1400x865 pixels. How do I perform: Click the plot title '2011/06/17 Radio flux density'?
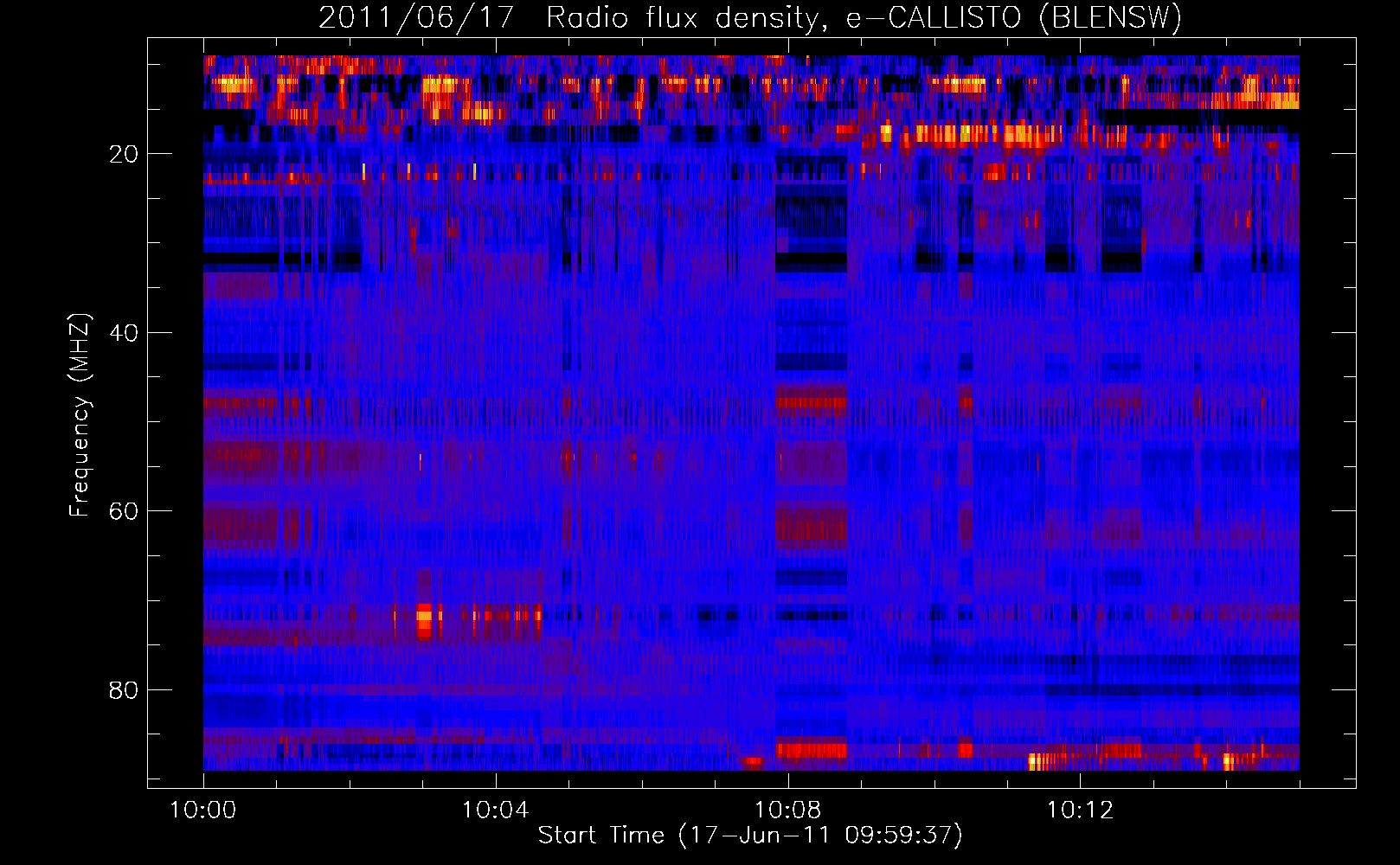point(750,17)
